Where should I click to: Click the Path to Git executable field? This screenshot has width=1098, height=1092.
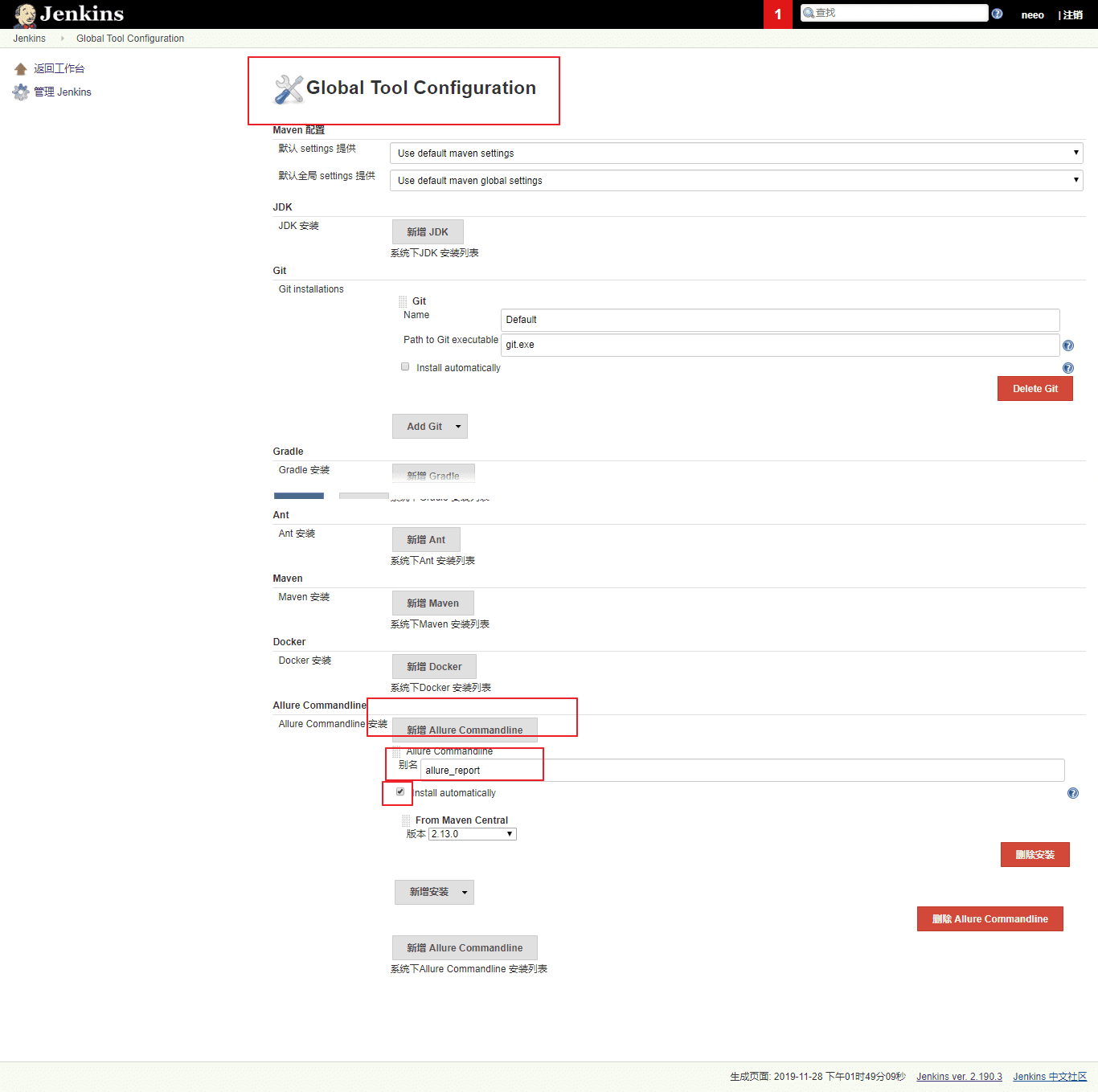[x=780, y=345]
